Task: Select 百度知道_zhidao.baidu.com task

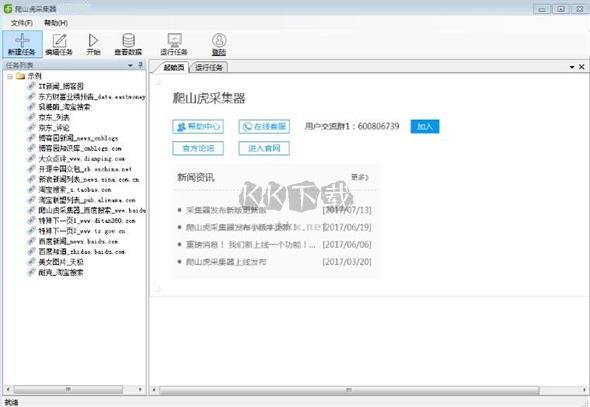Action: tap(81, 252)
